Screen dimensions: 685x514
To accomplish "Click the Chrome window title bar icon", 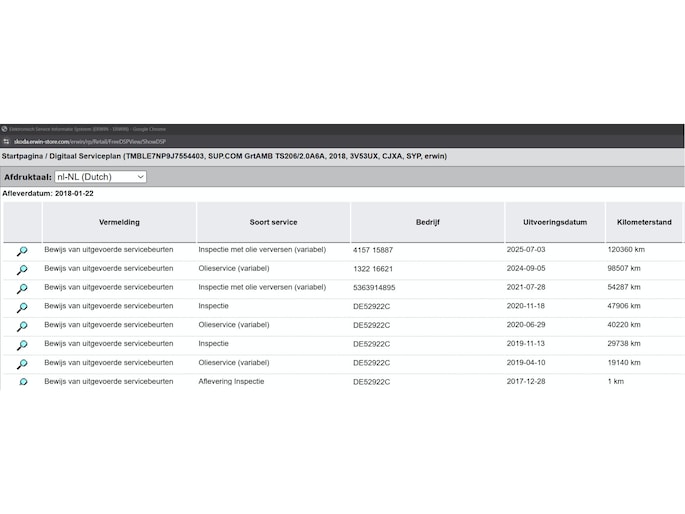I will [5, 129].
